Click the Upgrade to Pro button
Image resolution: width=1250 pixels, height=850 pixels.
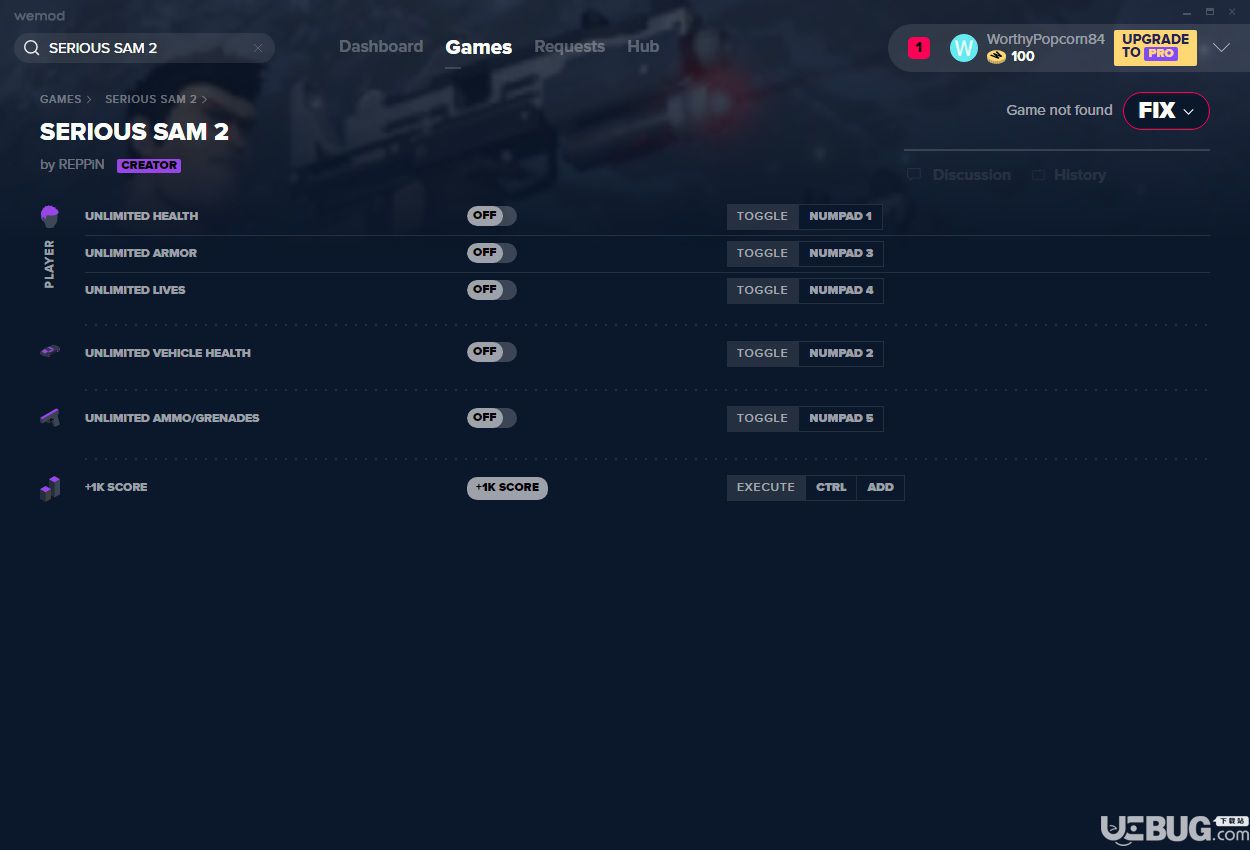[x=1155, y=47]
